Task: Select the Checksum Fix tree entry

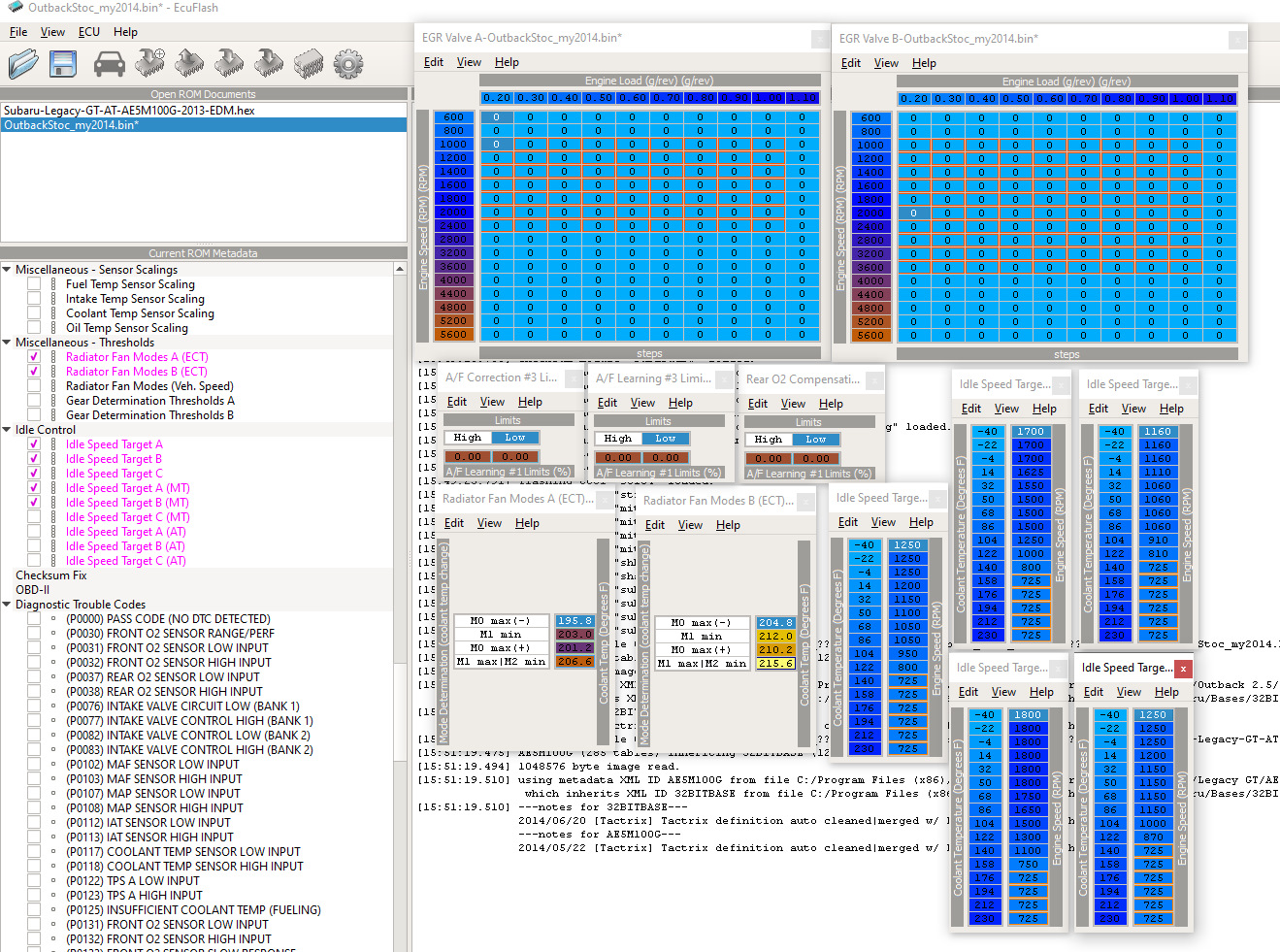Action: (50, 575)
